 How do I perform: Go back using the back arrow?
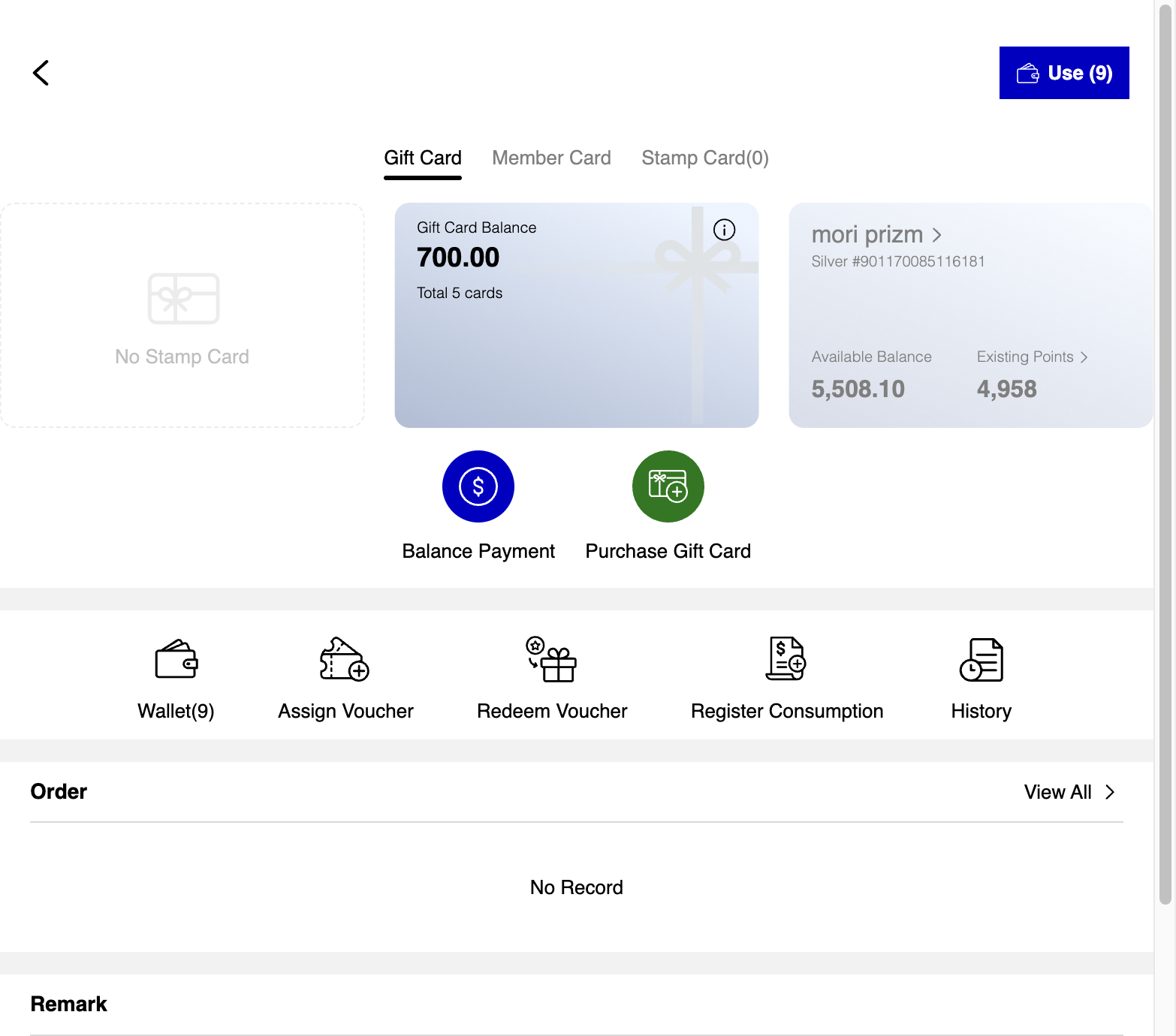[x=41, y=73]
